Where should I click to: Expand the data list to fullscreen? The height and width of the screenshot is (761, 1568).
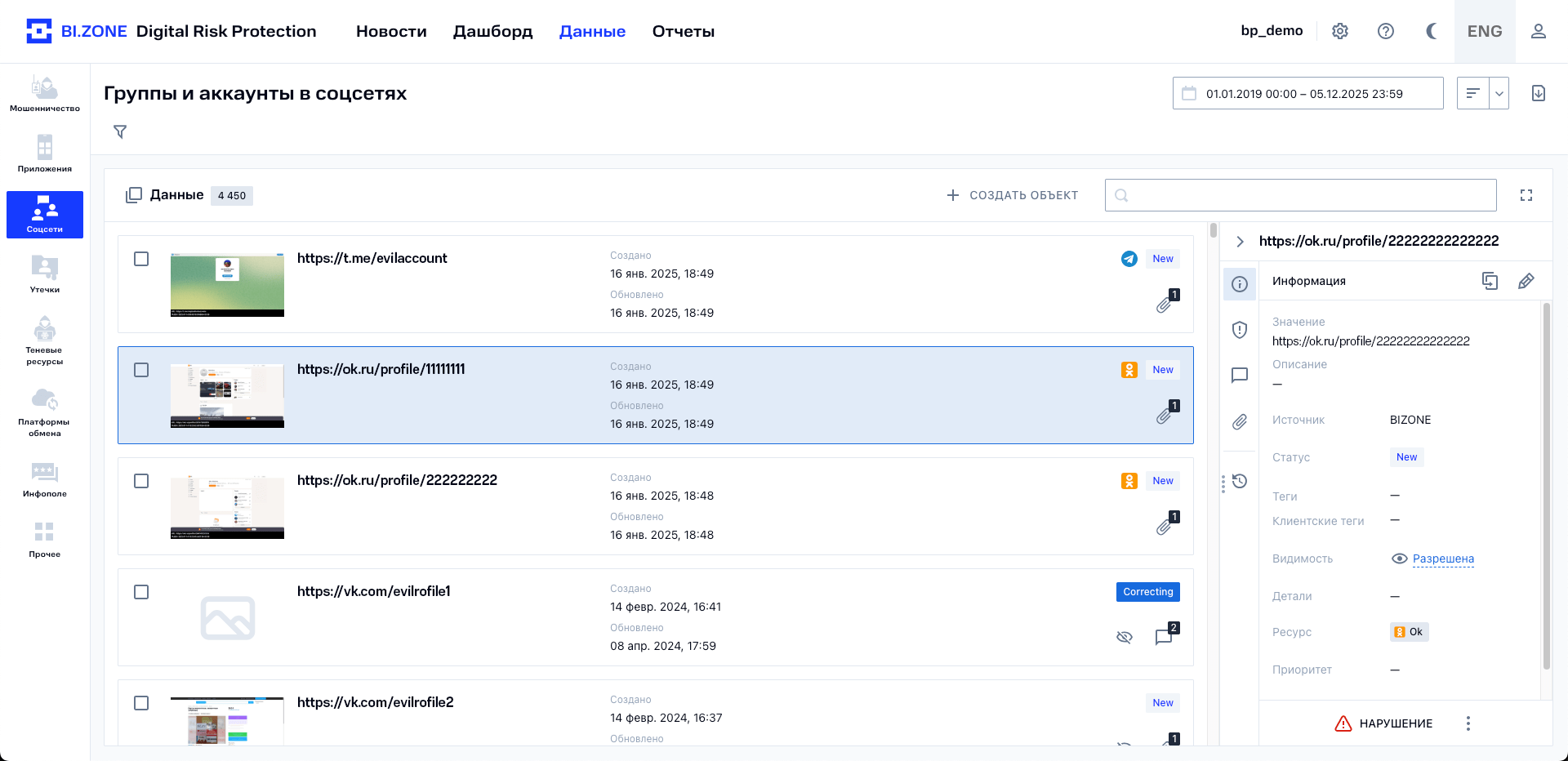click(1526, 195)
